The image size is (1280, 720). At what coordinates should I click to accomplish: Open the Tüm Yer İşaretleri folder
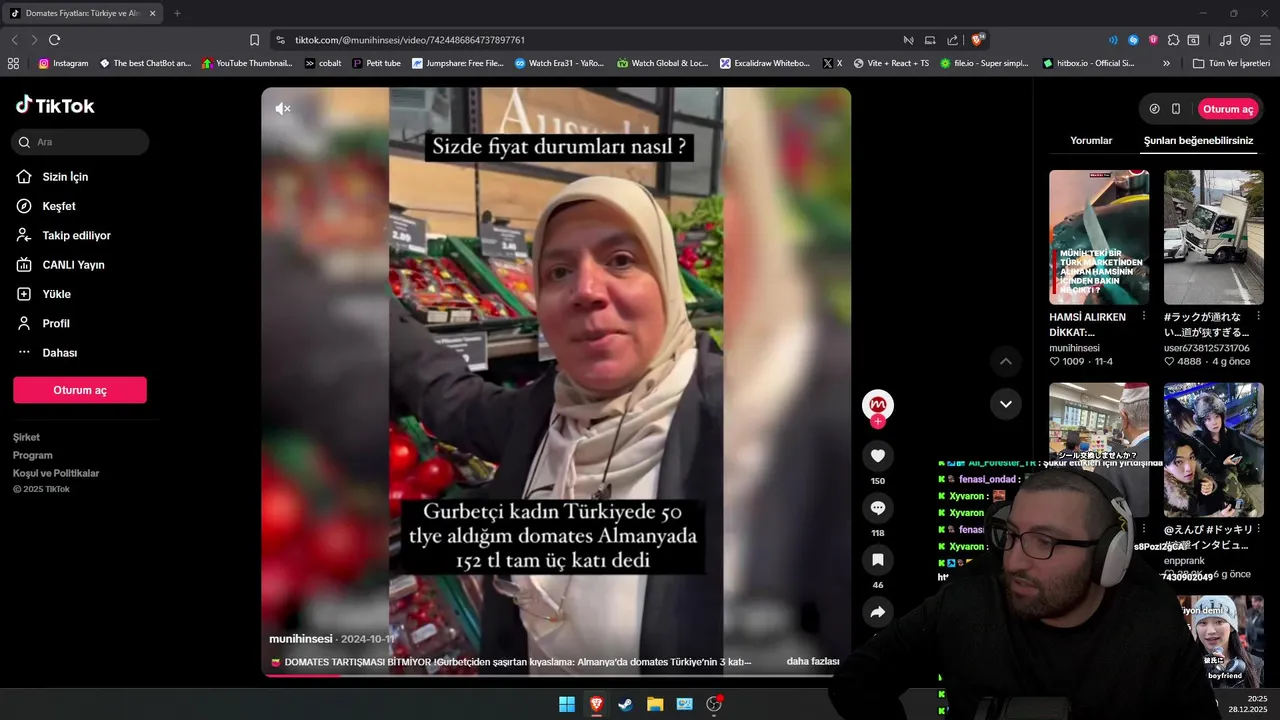[1231, 63]
